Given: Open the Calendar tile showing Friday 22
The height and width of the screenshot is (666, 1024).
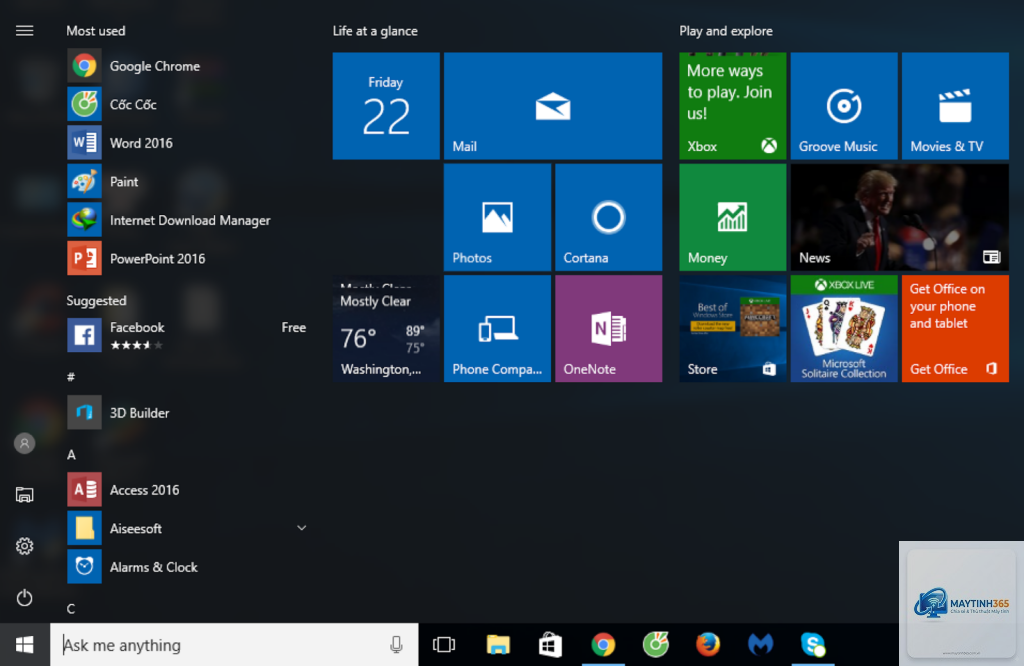Looking at the screenshot, I should (386, 106).
